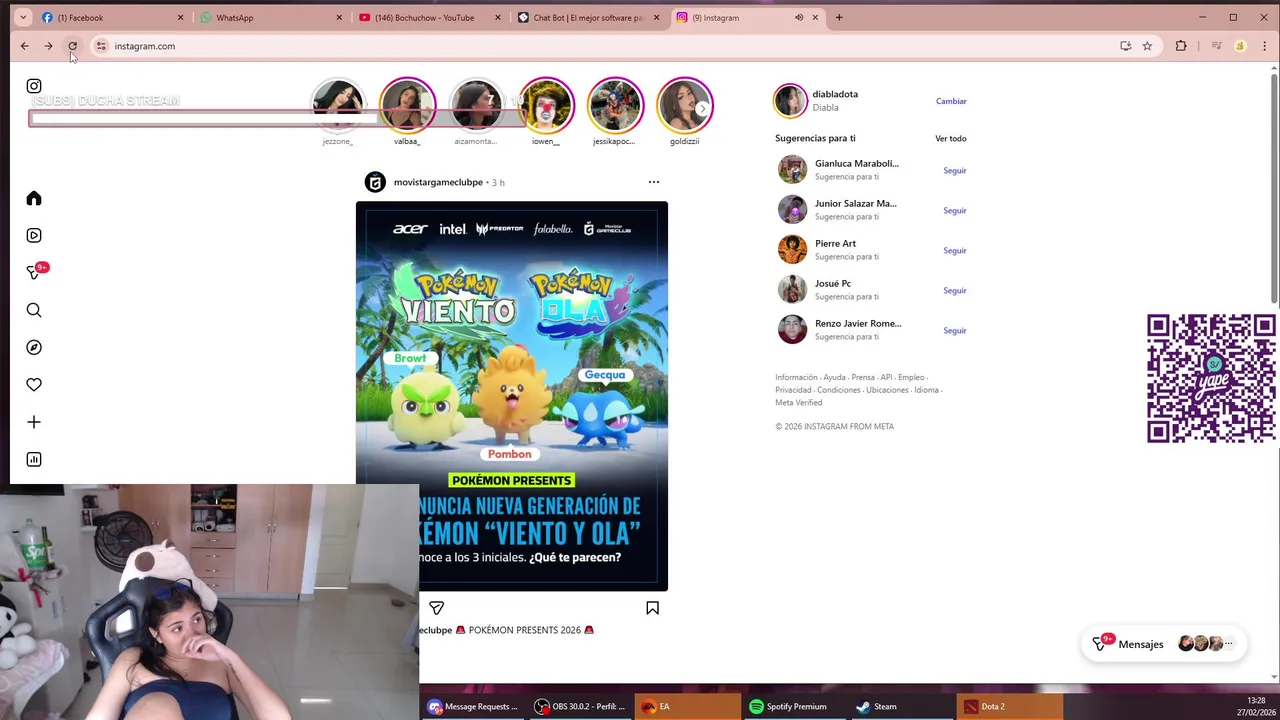Install app icon in address bar
The image size is (1280, 720).
point(1125,46)
